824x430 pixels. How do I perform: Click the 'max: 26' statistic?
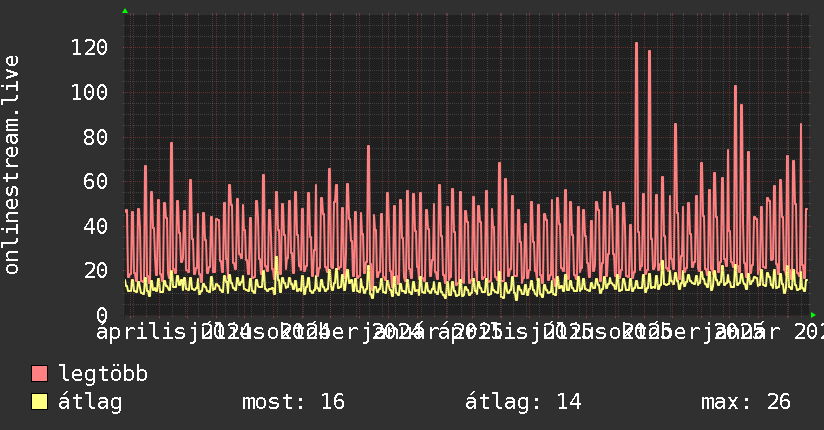[x=746, y=402]
